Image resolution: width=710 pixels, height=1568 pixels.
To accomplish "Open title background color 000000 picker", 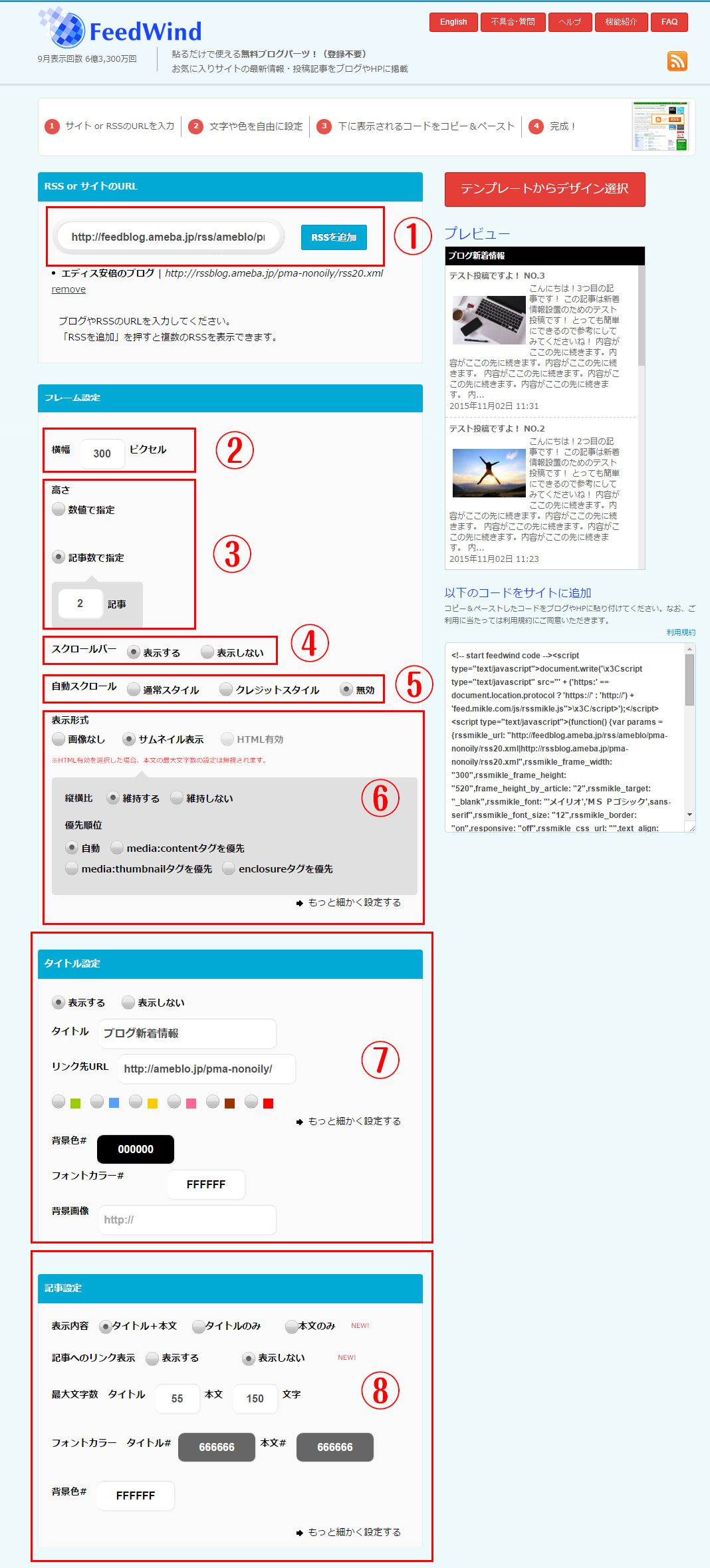I will point(136,1149).
